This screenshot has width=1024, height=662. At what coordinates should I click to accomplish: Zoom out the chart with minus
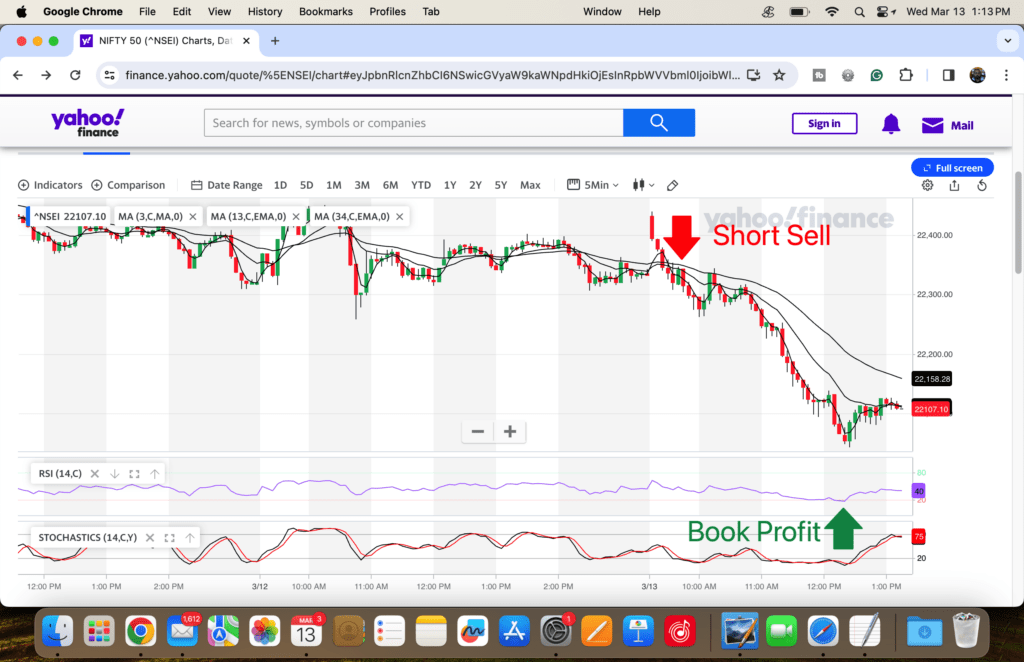(477, 432)
